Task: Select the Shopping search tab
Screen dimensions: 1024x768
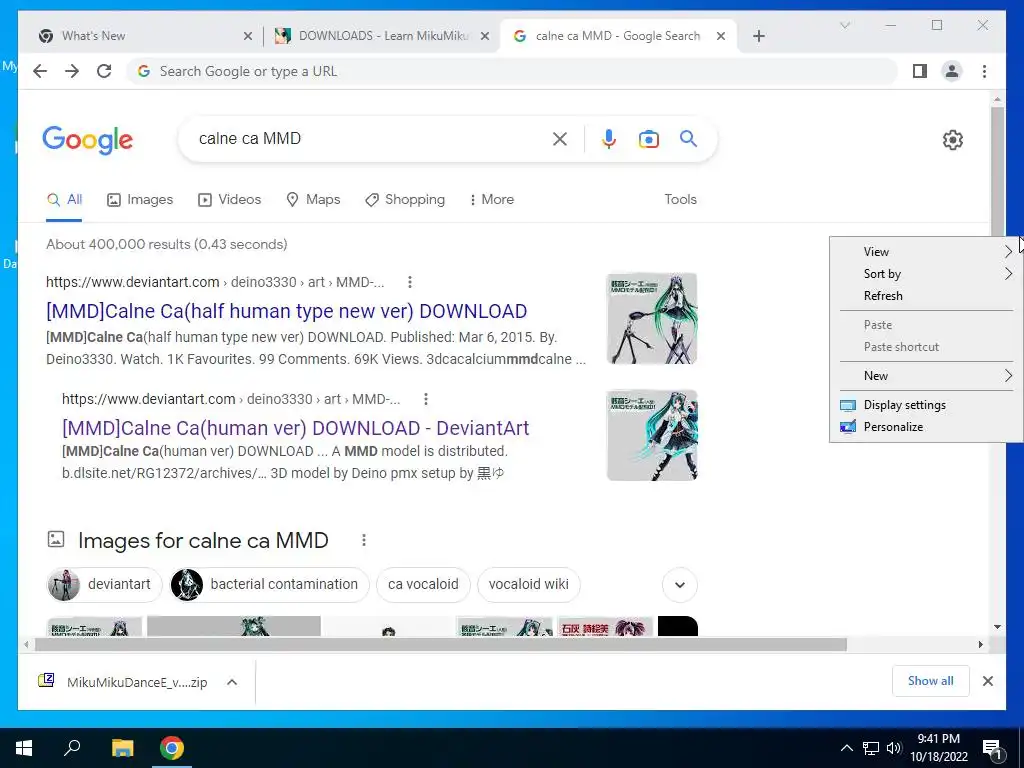Action: tap(405, 199)
